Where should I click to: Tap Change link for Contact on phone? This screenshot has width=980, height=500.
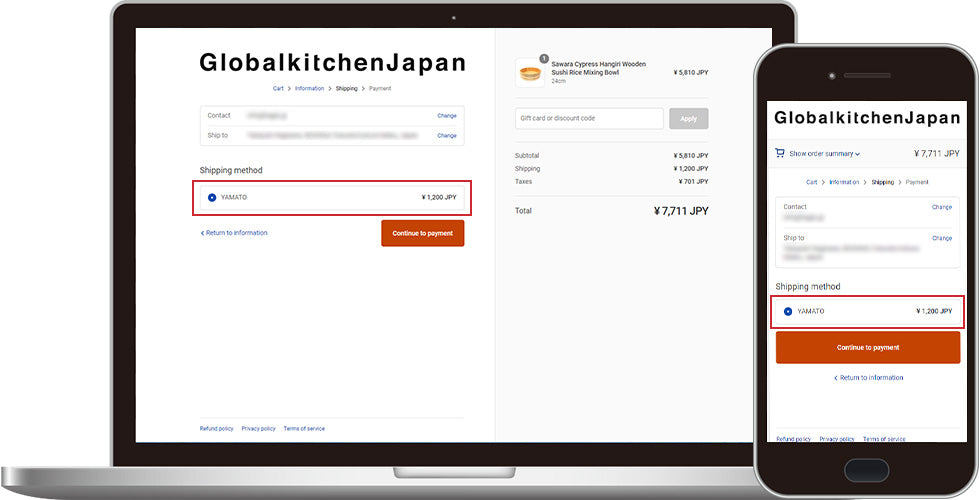click(942, 207)
